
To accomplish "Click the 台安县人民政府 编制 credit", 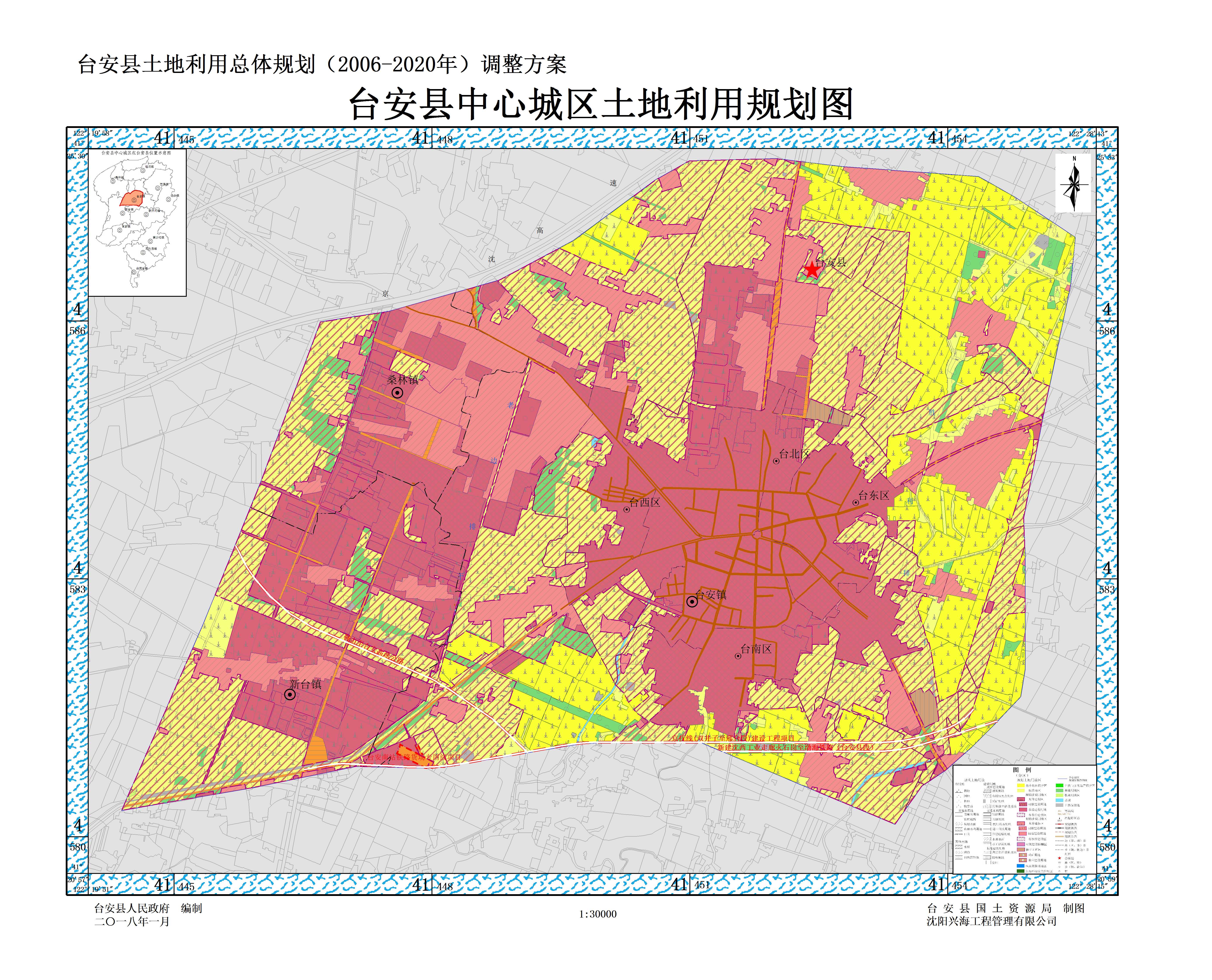I will click(x=148, y=908).
